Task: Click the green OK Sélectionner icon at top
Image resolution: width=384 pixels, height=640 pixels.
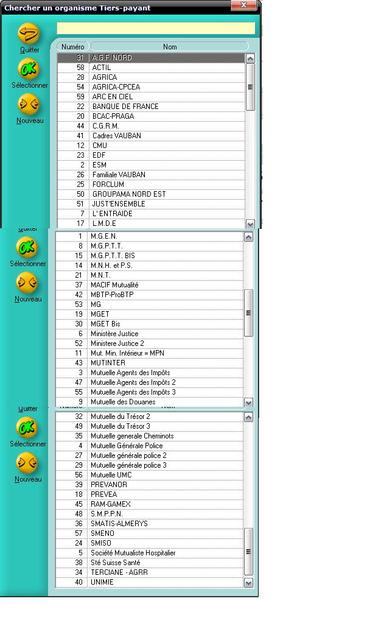Action: click(x=29, y=69)
